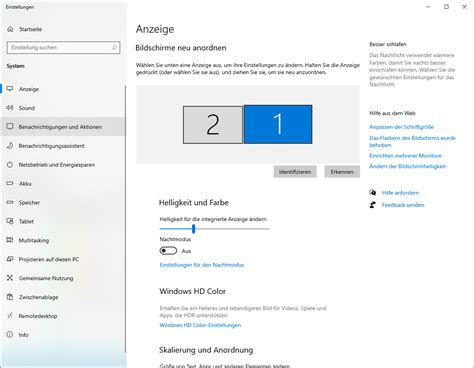The width and height of the screenshot is (474, 368).
Task: Open Einrichten mehrerer Monitore link
Action: (x=405, y=156)
